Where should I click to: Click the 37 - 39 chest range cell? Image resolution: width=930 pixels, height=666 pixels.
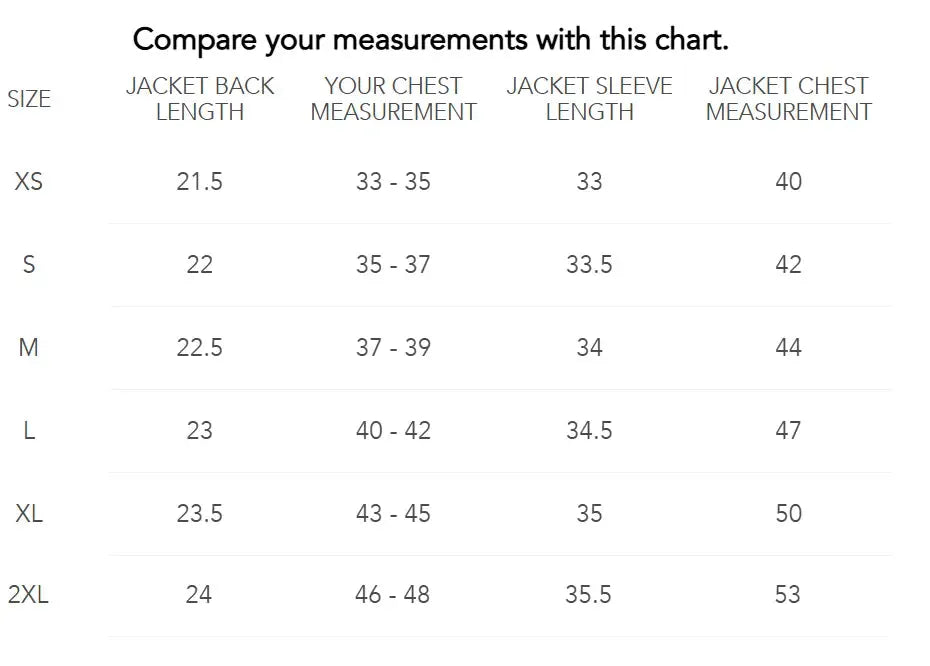point(393,348)
